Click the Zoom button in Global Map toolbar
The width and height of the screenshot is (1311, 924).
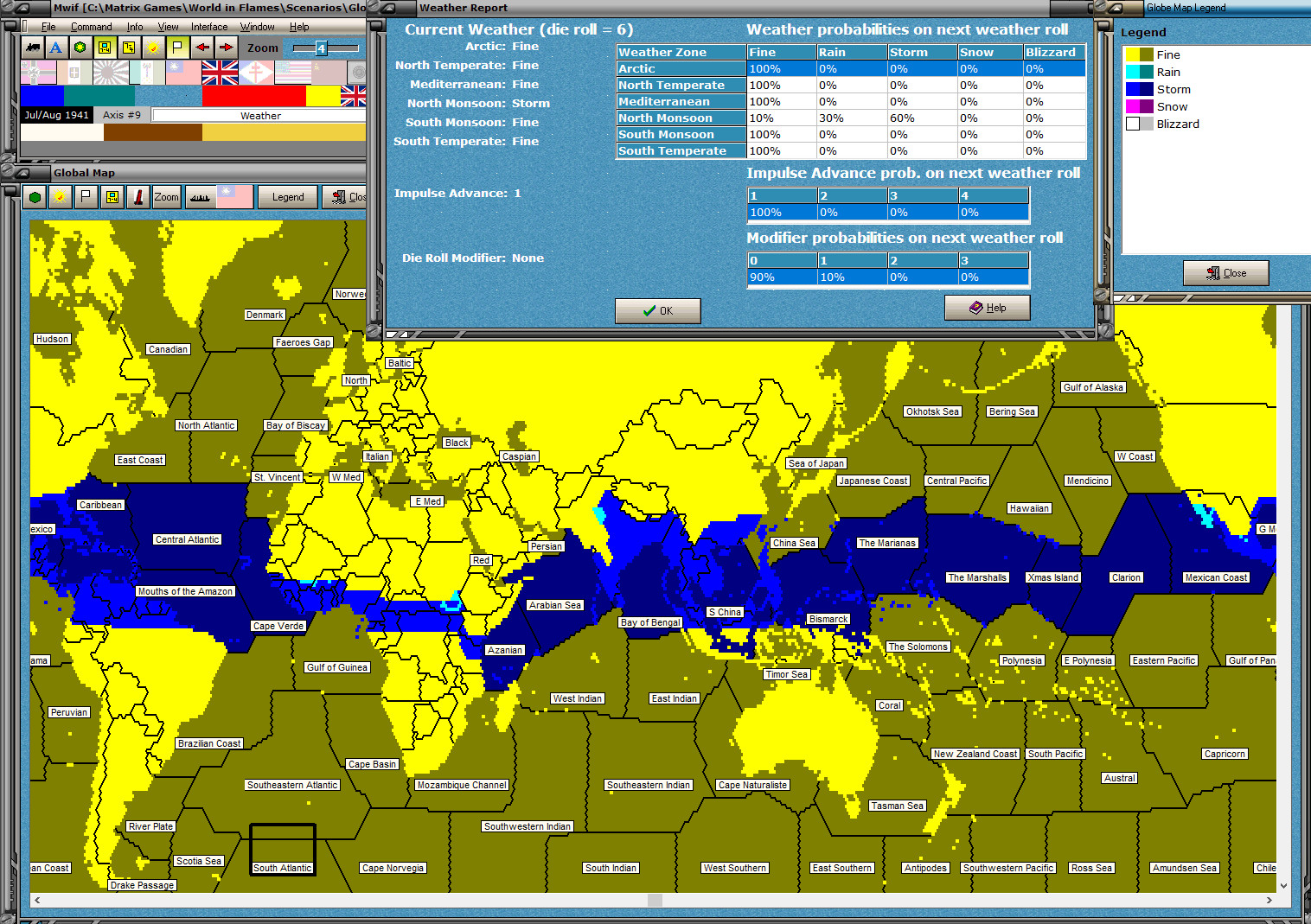[166, 197]
